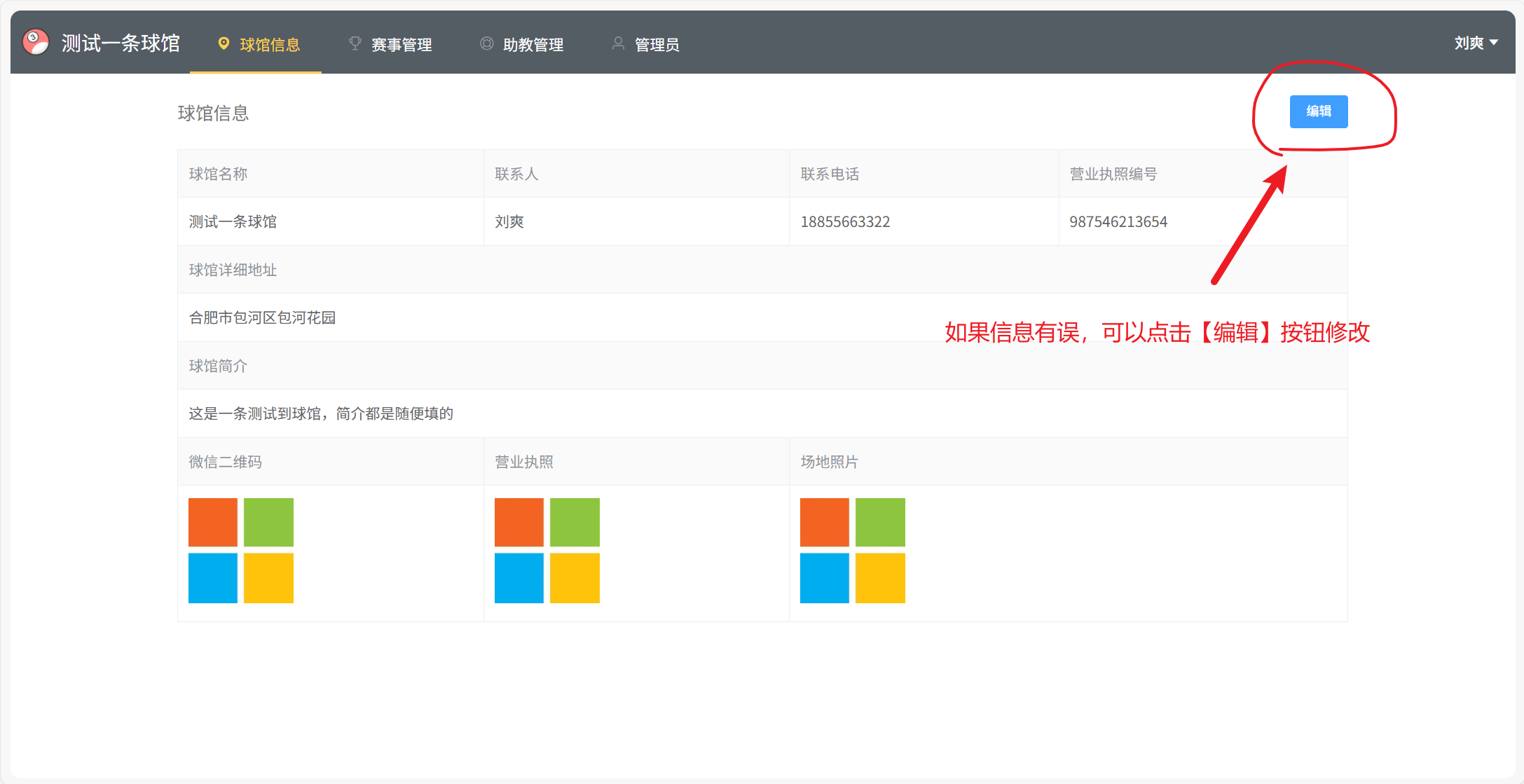This screenshot has height=784, width=1524.
Task: Click the phone number 18855663322 cell
Action: pos(845,222)
